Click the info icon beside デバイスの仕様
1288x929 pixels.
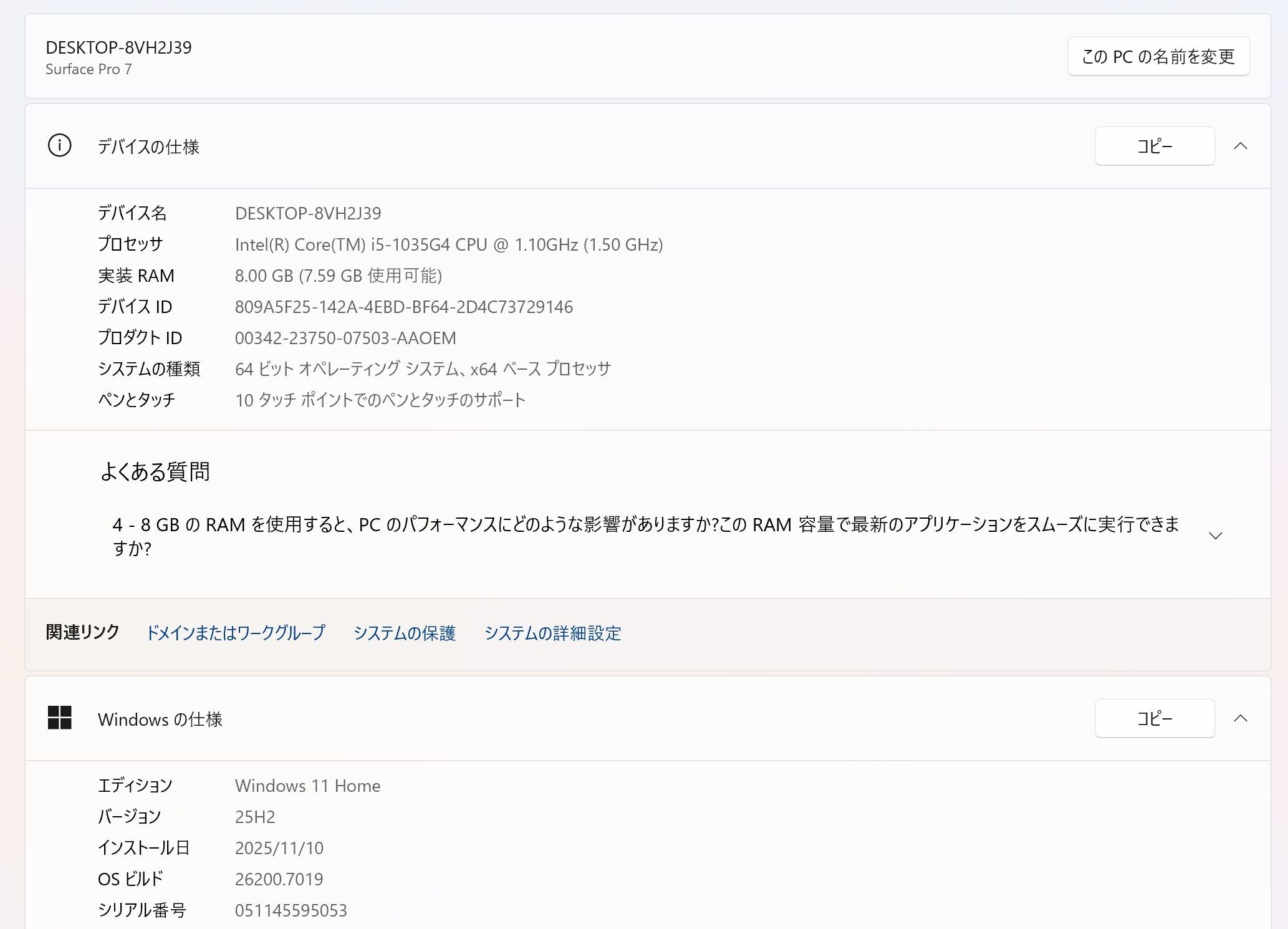click(59, 146)
